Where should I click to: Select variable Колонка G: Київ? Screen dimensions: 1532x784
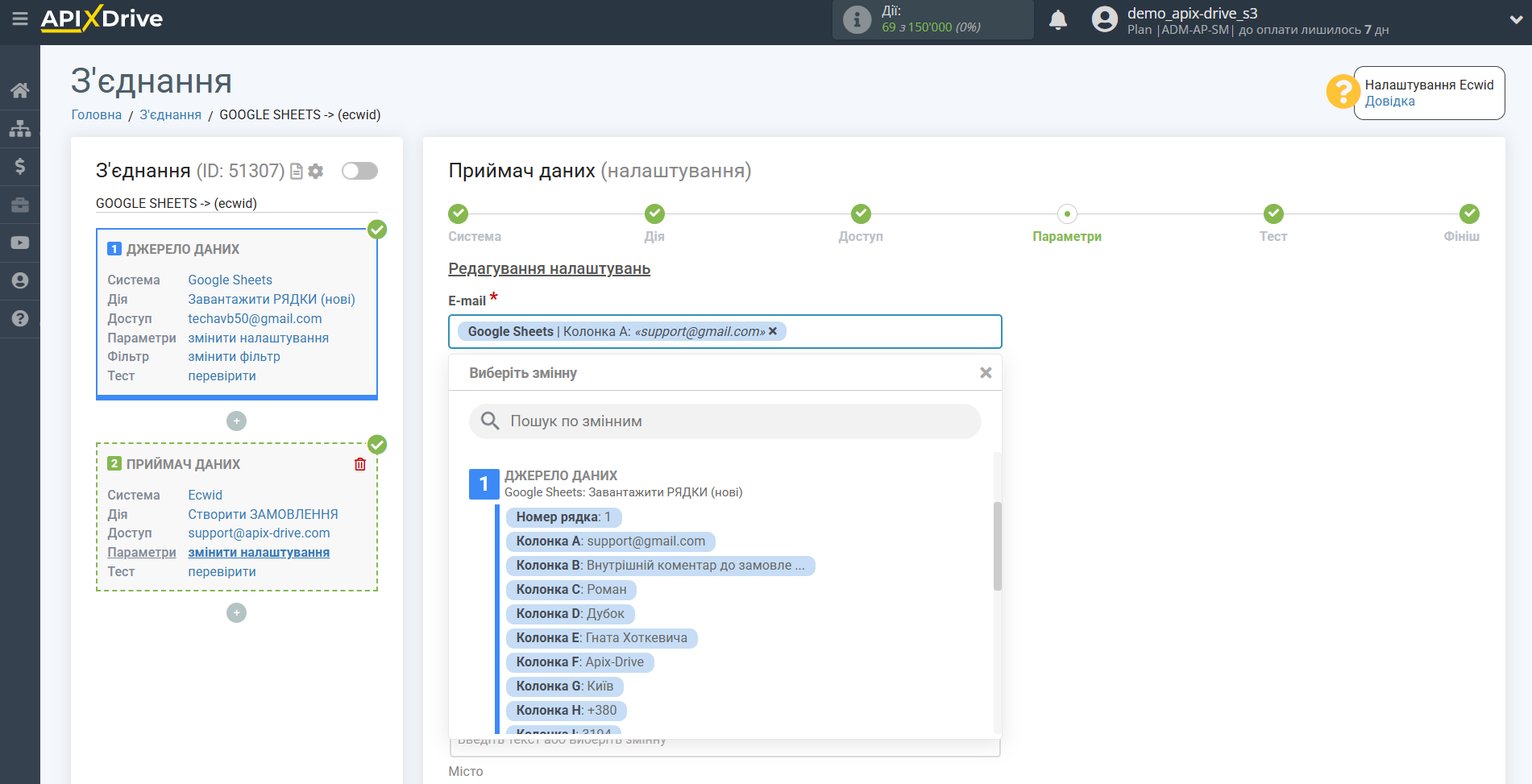(x=565, y=687)
